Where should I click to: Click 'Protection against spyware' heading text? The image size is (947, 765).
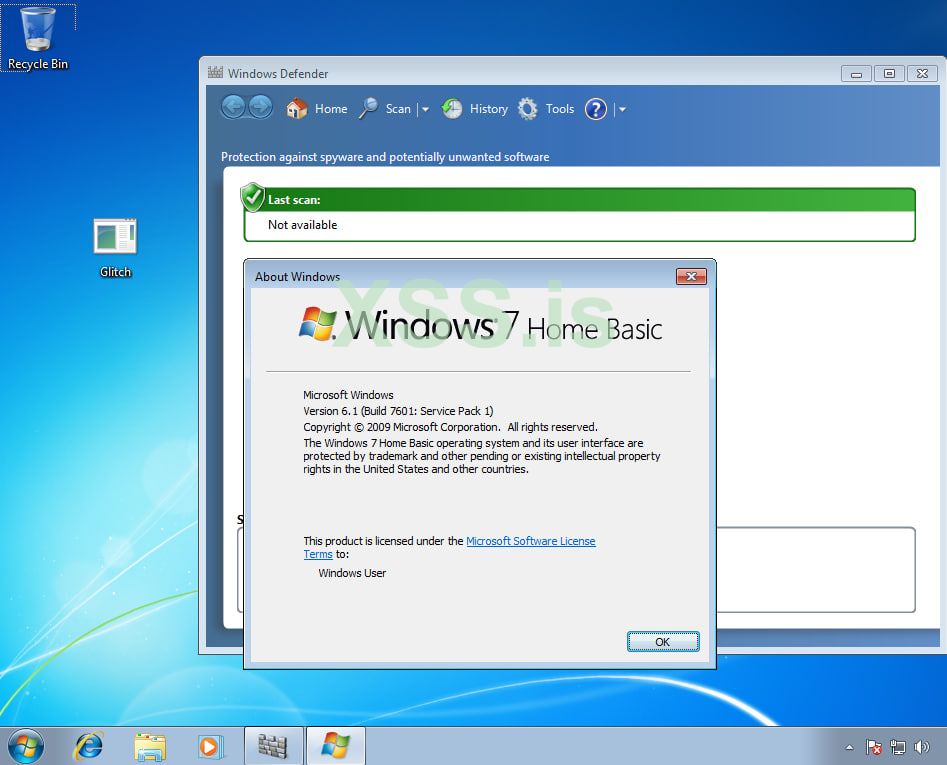385,157
